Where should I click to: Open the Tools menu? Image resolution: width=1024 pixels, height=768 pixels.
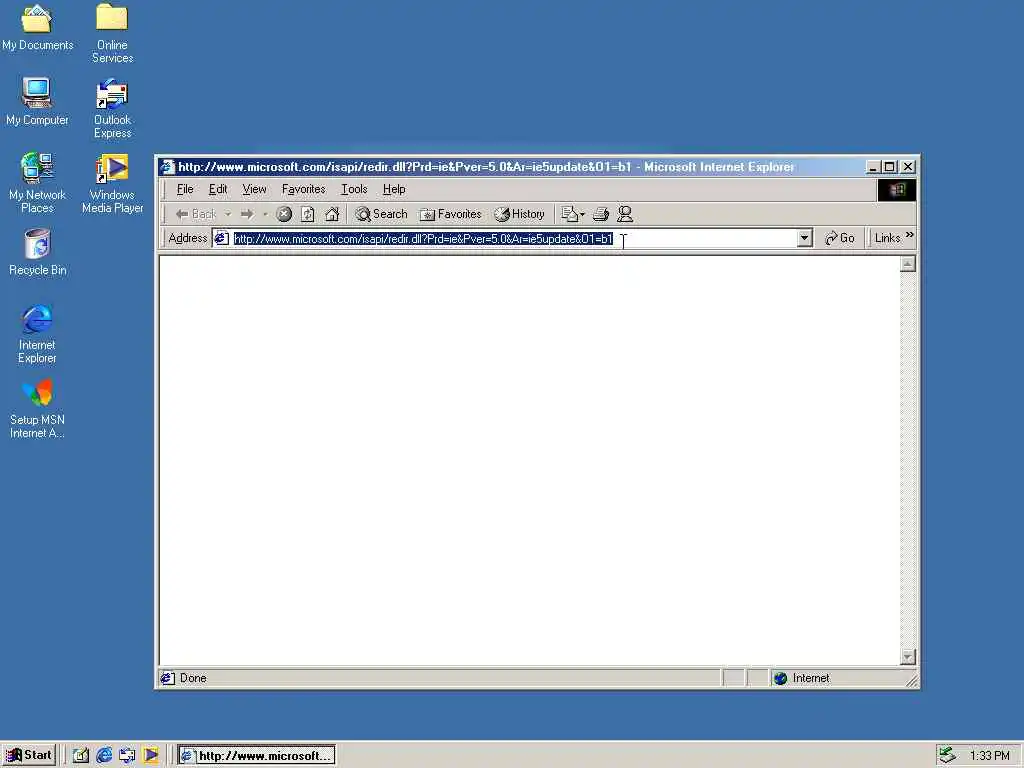354,189
